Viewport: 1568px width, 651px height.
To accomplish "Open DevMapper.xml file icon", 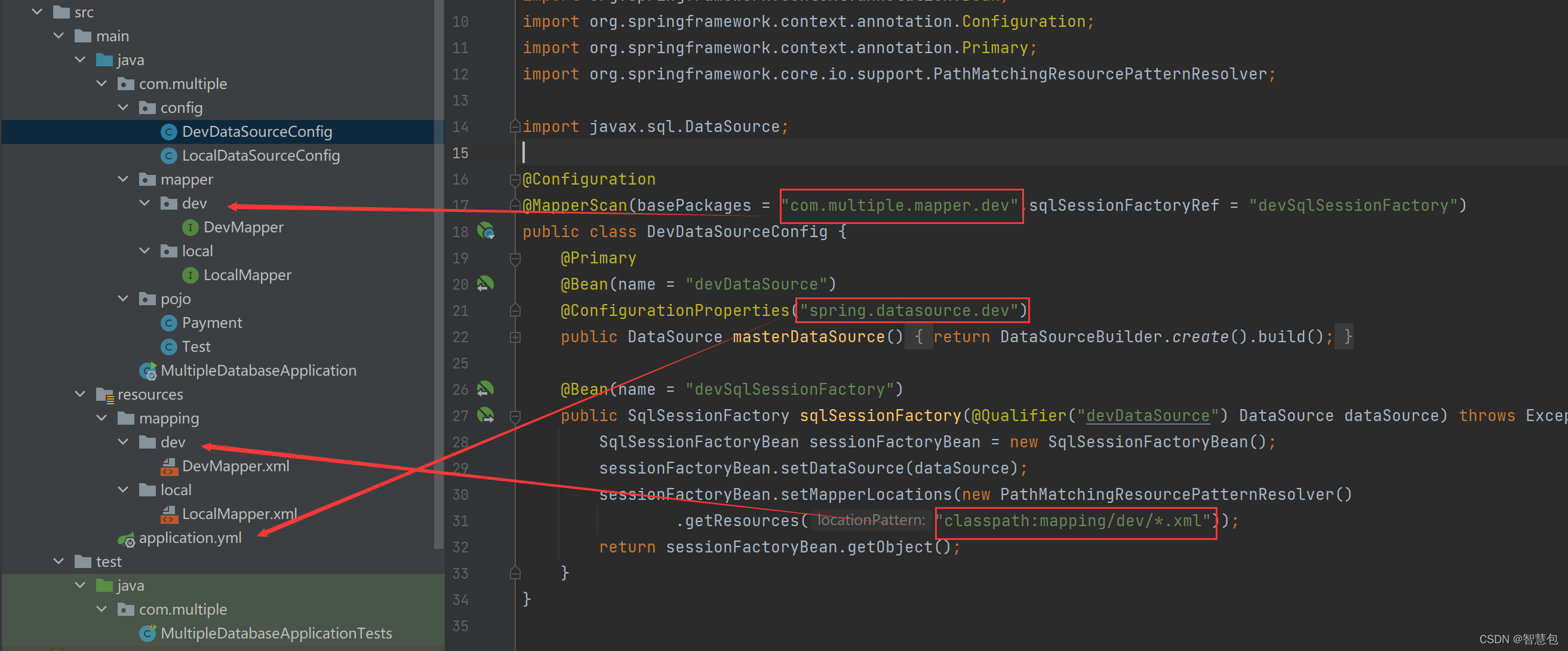I will click(x=168, y=466).
